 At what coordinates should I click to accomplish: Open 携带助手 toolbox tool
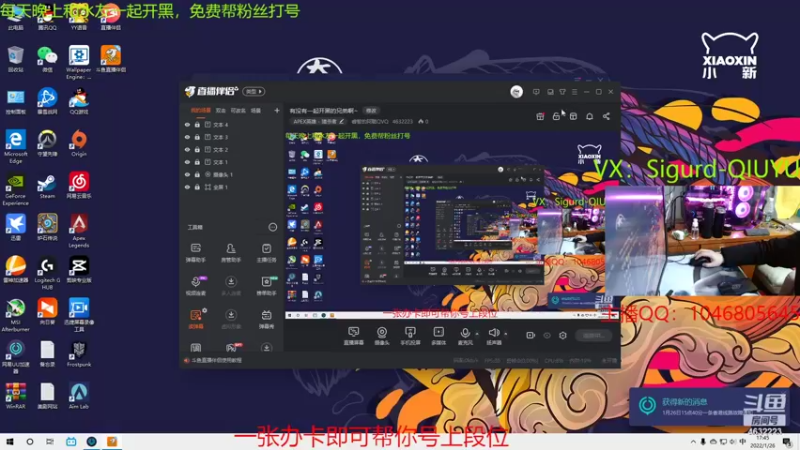pos(266,286)
